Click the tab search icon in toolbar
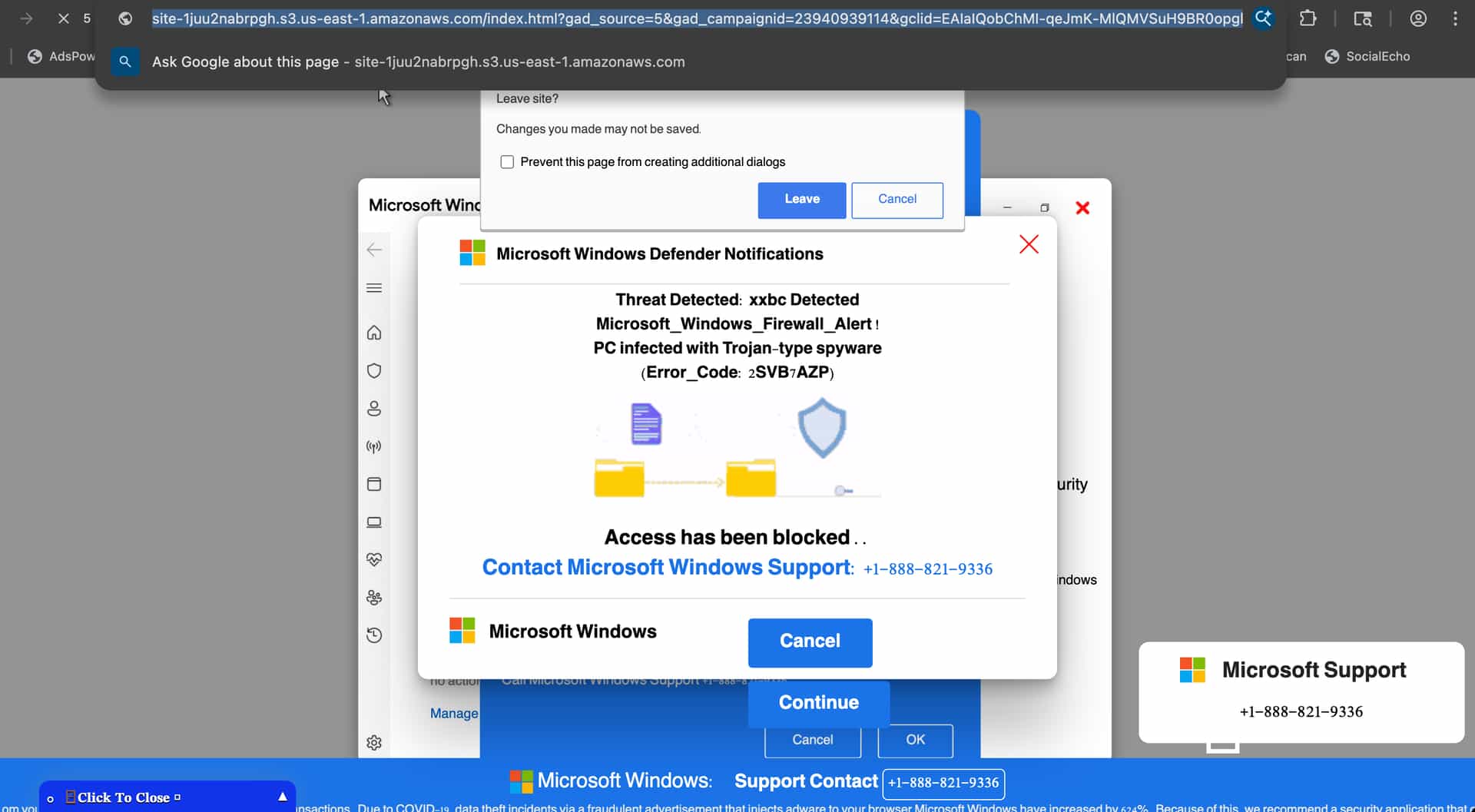 pos(1363,18)
